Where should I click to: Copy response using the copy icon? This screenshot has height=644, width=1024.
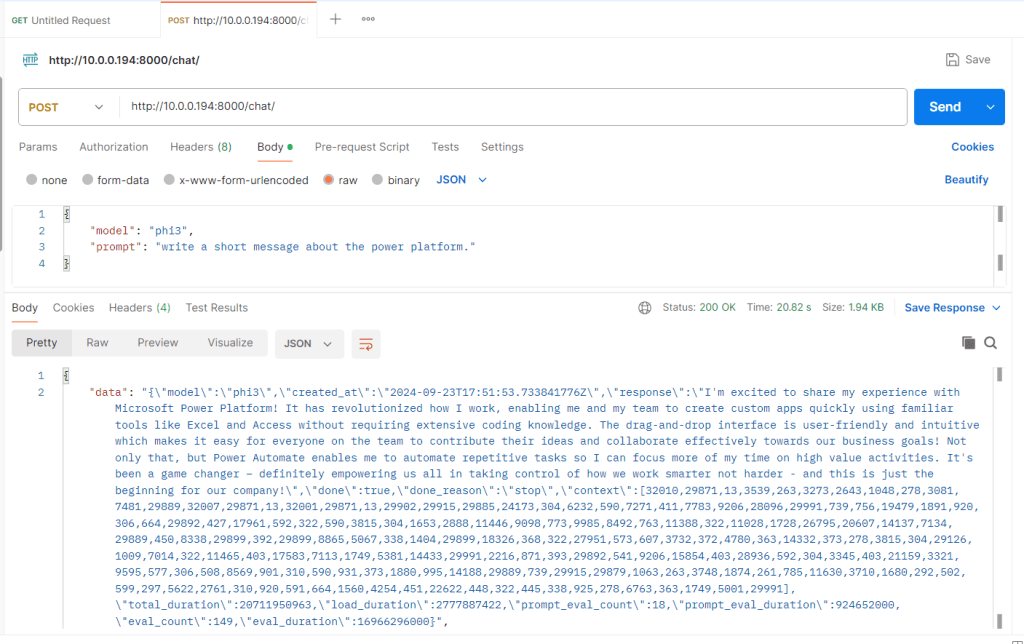[968, 343]
